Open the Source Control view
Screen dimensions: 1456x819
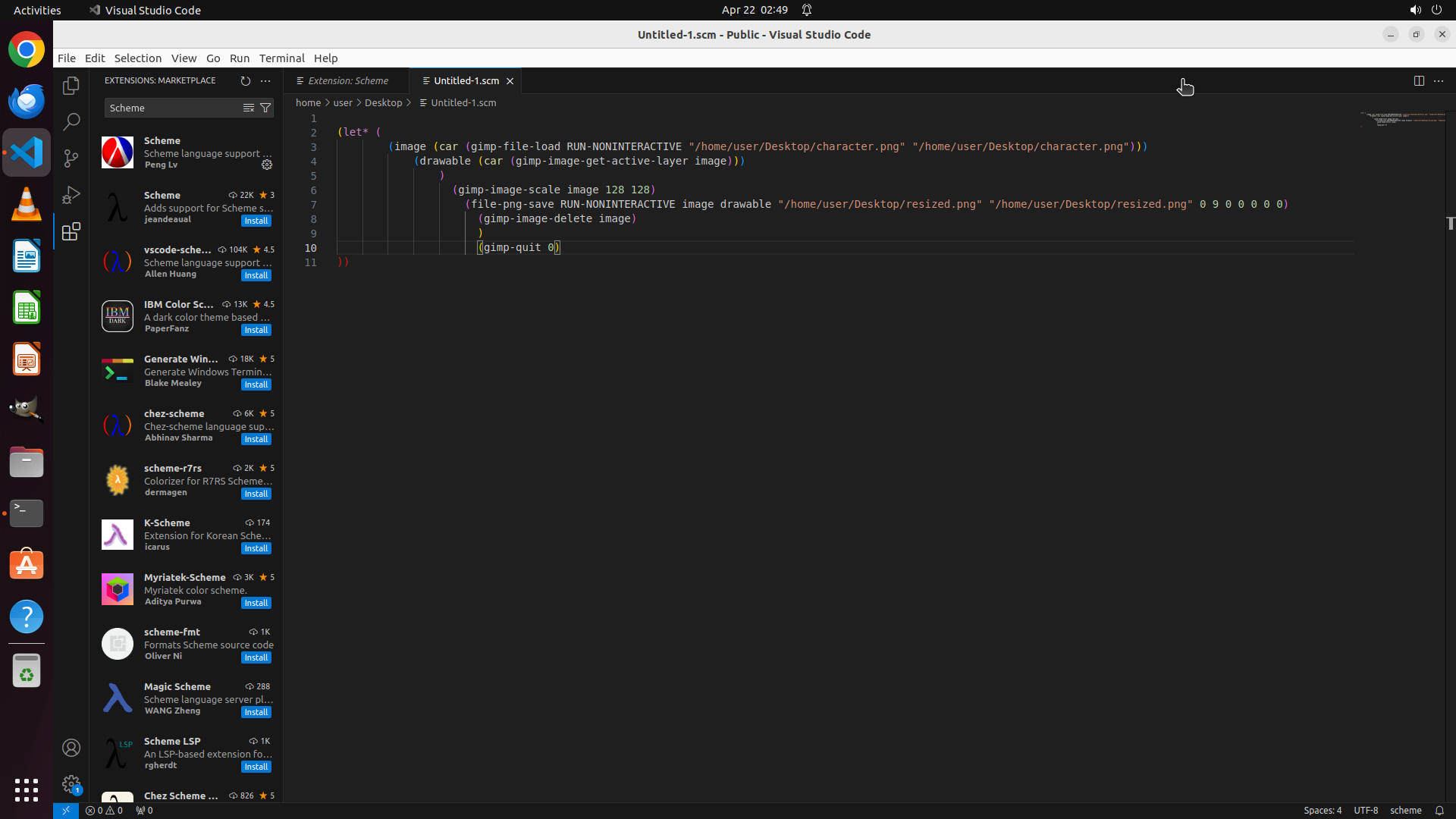click(71, 158)
